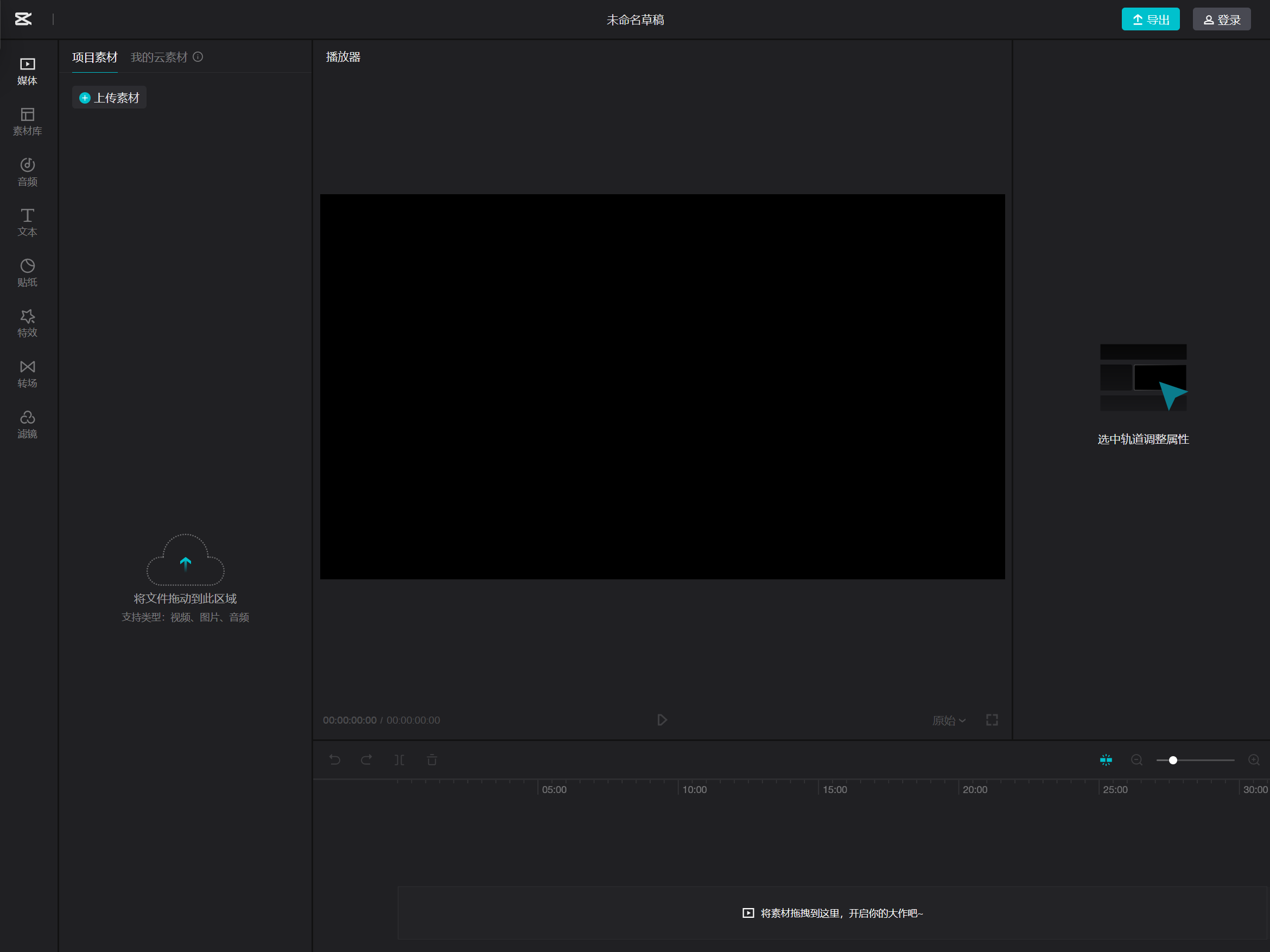Click the 10:00 timeline ruler mark
The image size is (1270, 952).
coord(694,790)
